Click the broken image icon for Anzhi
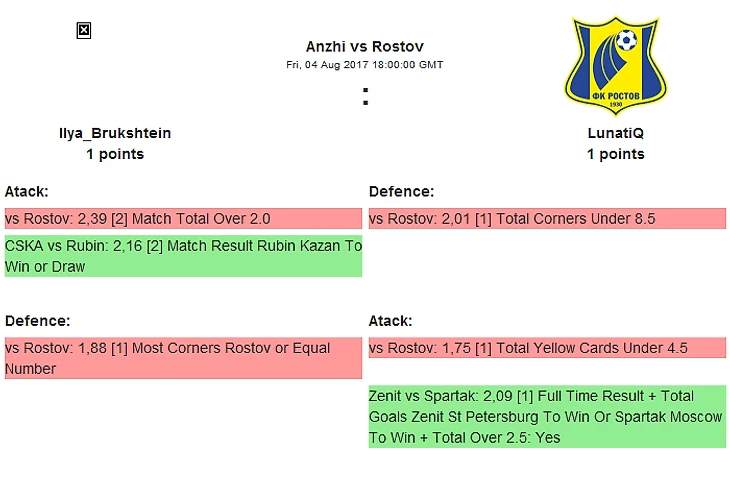The width and height of the screenshot is (730, 480). (84, 31)
